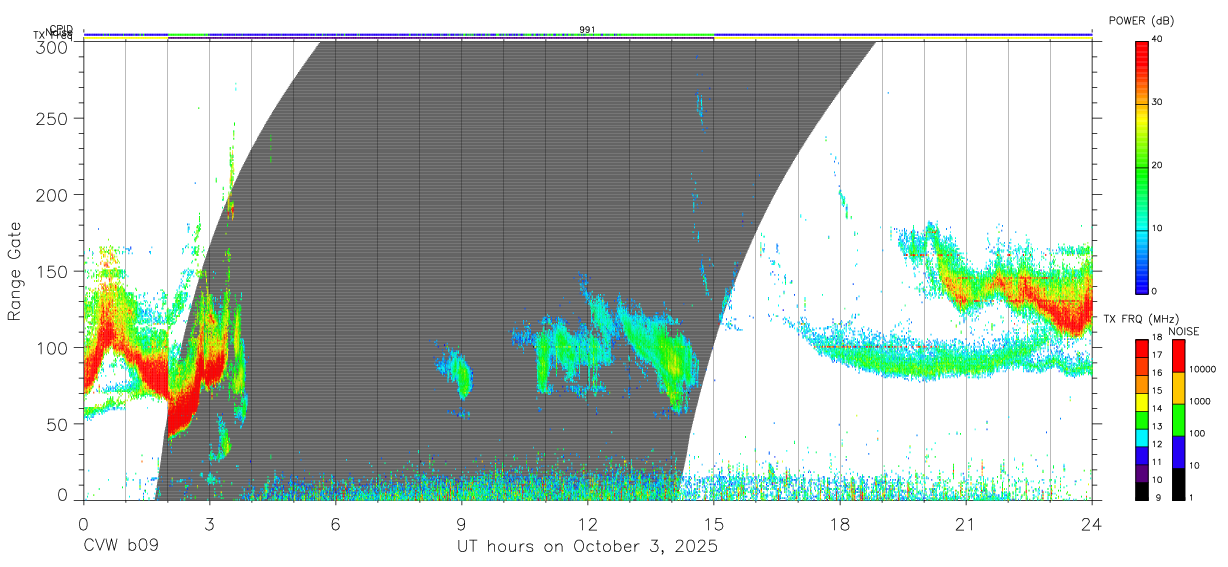1228x567 pixels.
Task: Click the 150 range gate tick label
Action: click(54, 271)
